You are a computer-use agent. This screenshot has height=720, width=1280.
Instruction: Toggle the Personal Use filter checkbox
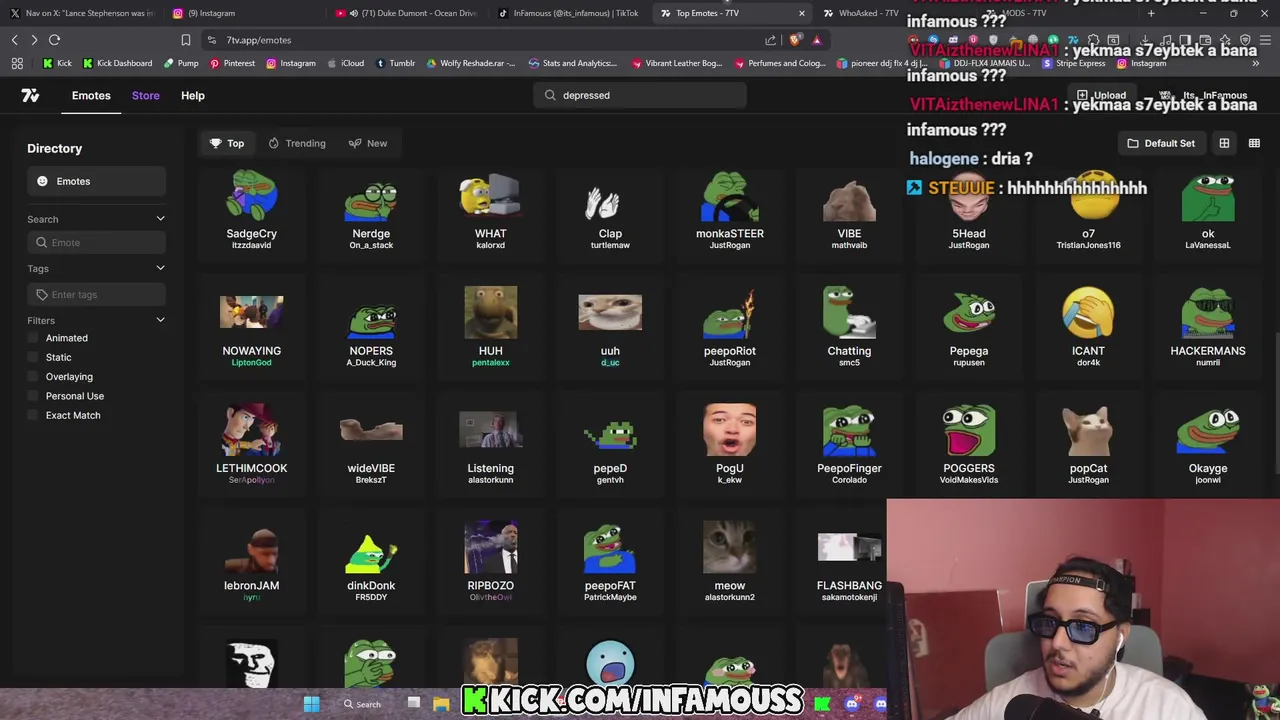pyautogui.click(x=33, y=396)
